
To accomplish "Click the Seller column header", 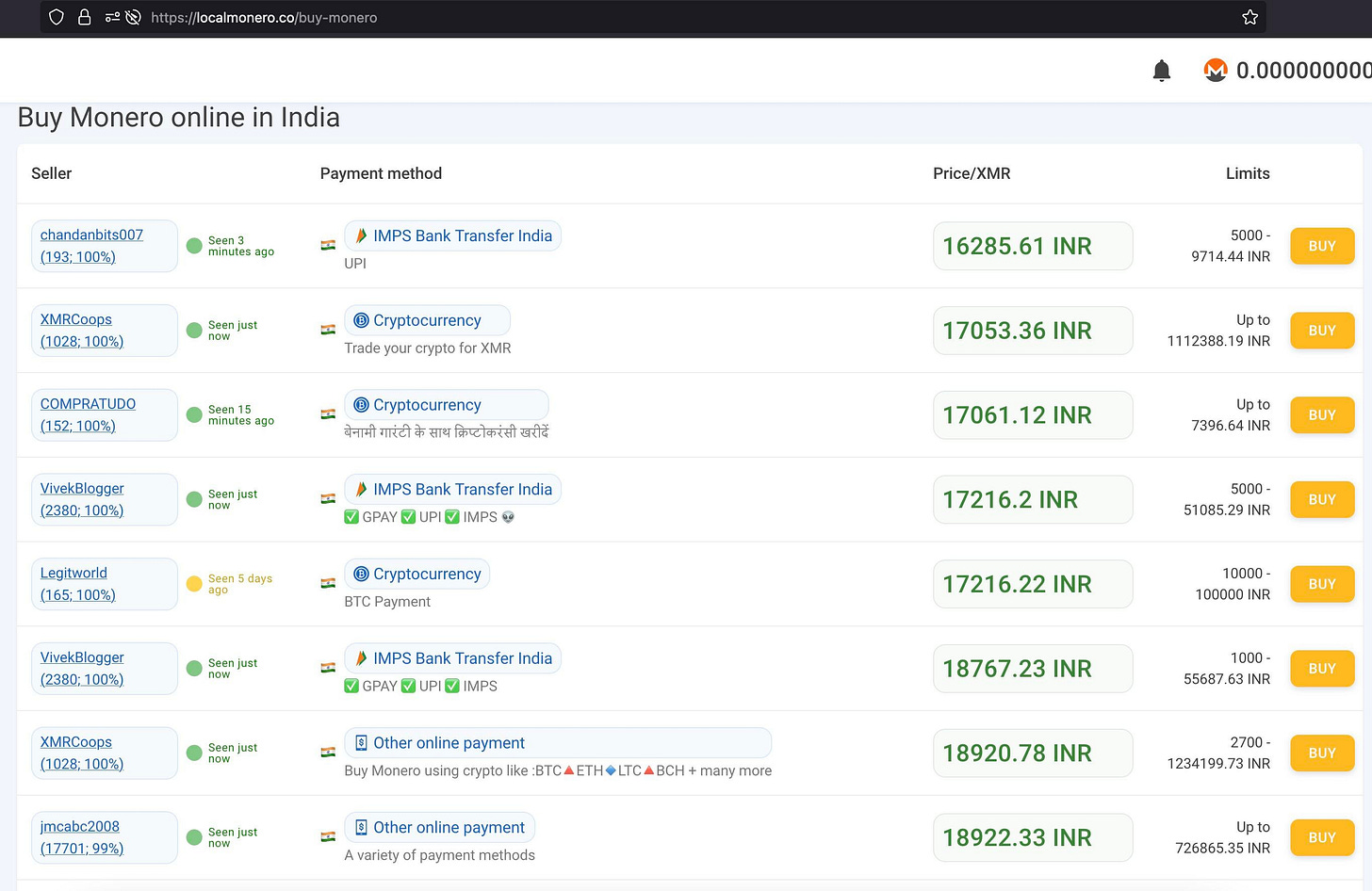I will pos(52,173).
